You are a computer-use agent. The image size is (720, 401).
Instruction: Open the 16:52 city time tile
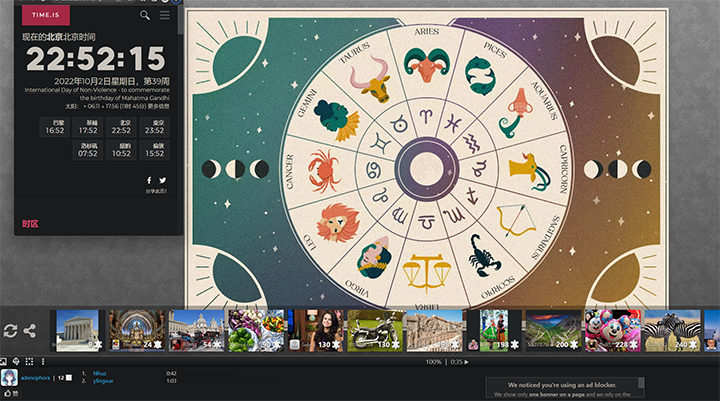[x=55, y=127]
